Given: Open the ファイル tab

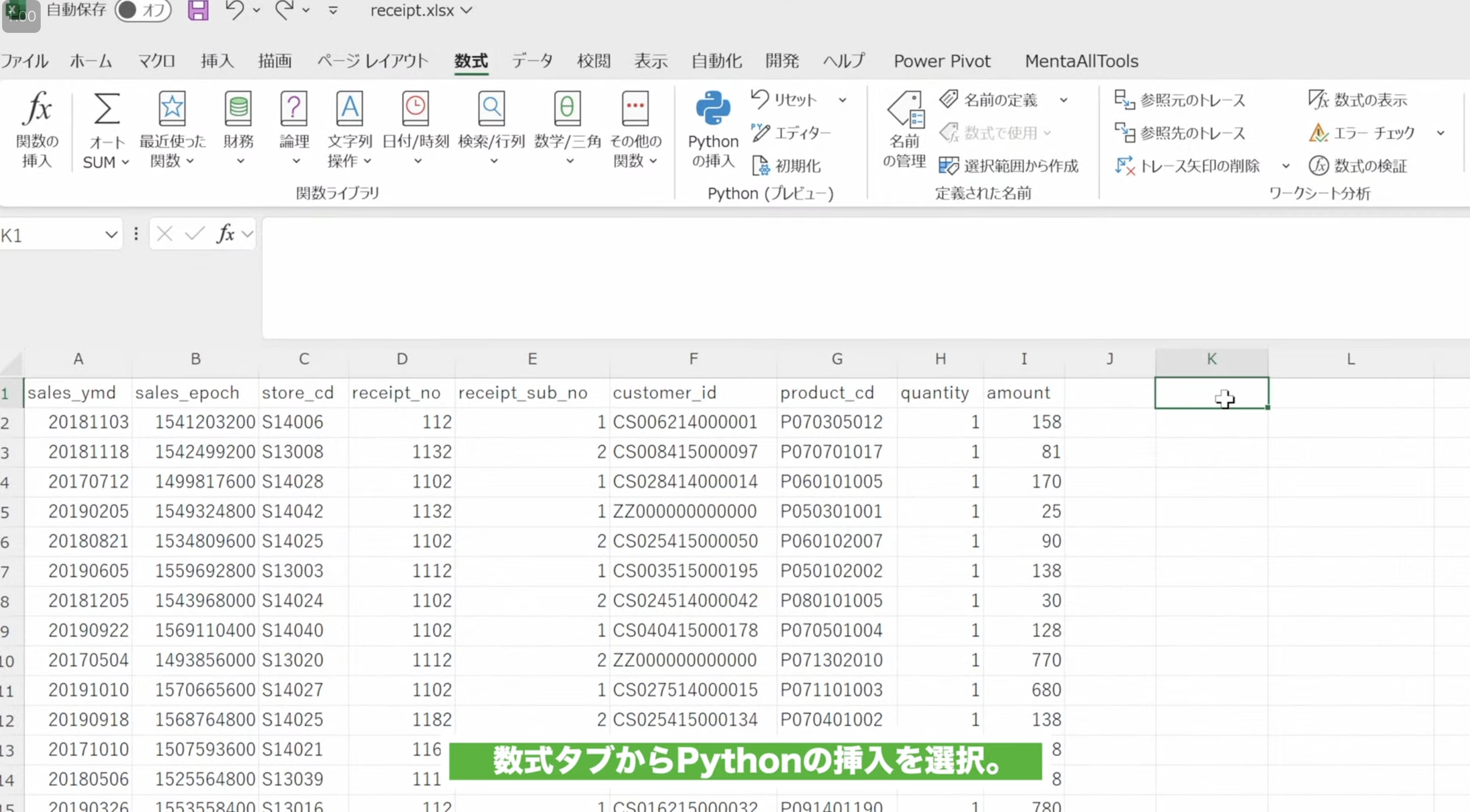Looking at the screenshot, I should (x=24, y=61).
